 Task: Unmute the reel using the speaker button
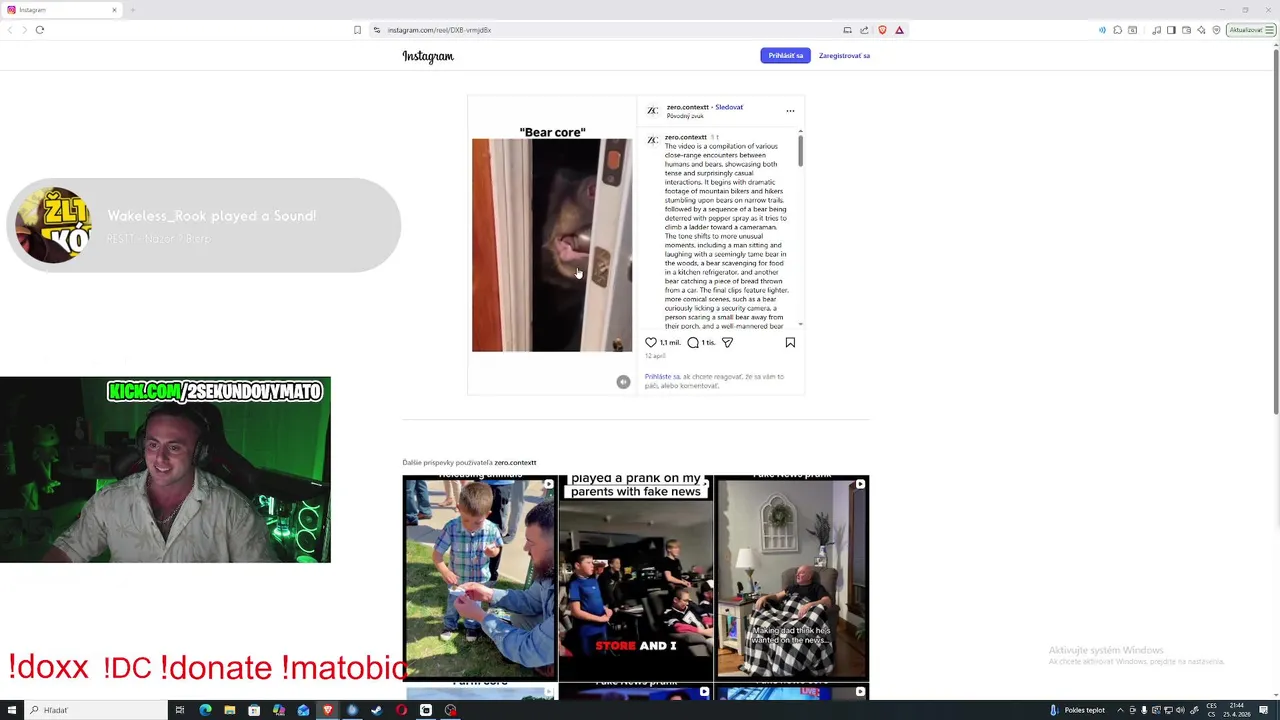[623, 382]
